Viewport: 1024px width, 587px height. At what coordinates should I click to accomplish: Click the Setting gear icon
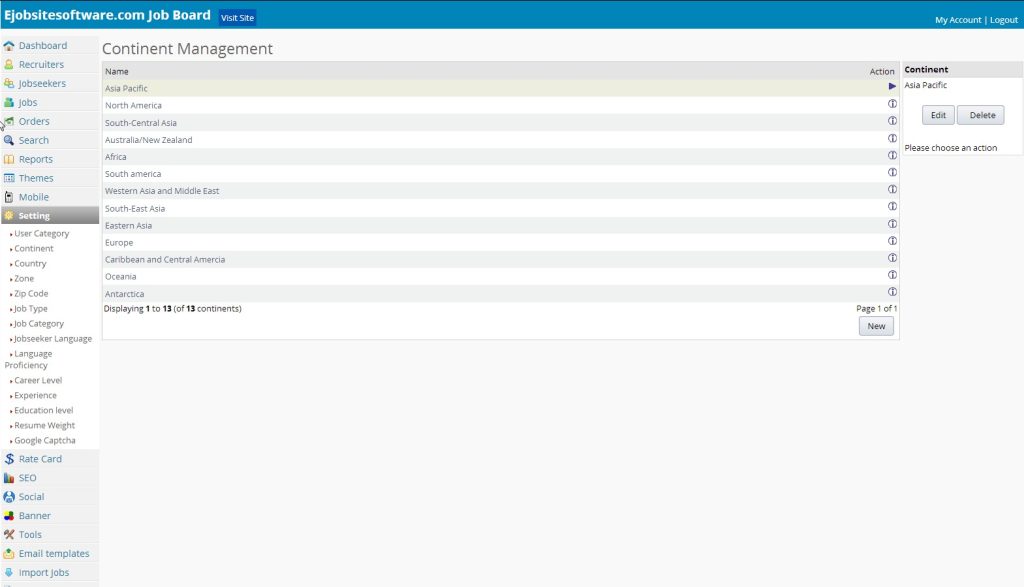point(8,216)
